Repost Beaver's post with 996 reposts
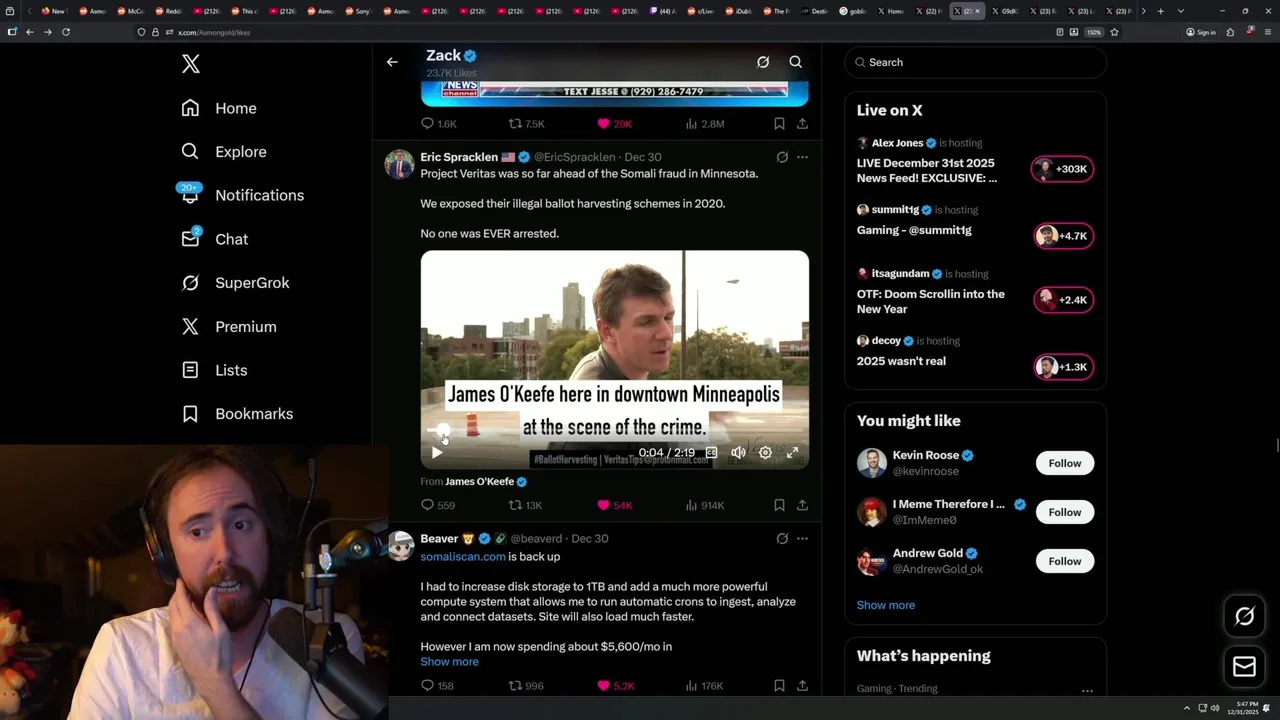Screen dimensions: 1280x720 pos(525,686)
